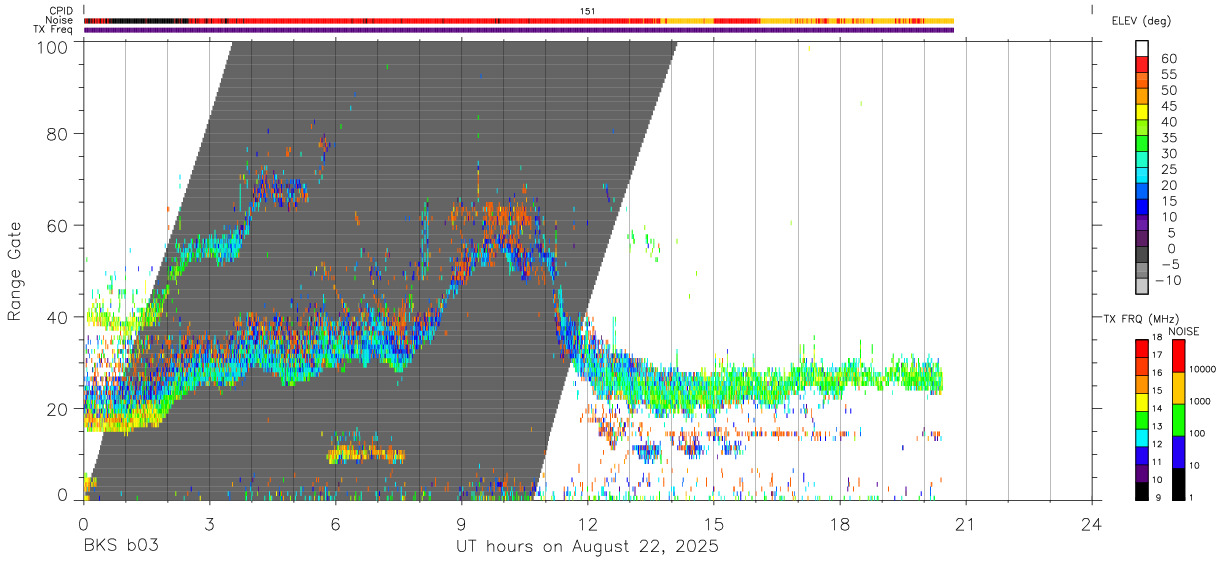Select the elevation color scale bar
The height and width of the screenshot is (567, 1228).
click(1143, 167)
